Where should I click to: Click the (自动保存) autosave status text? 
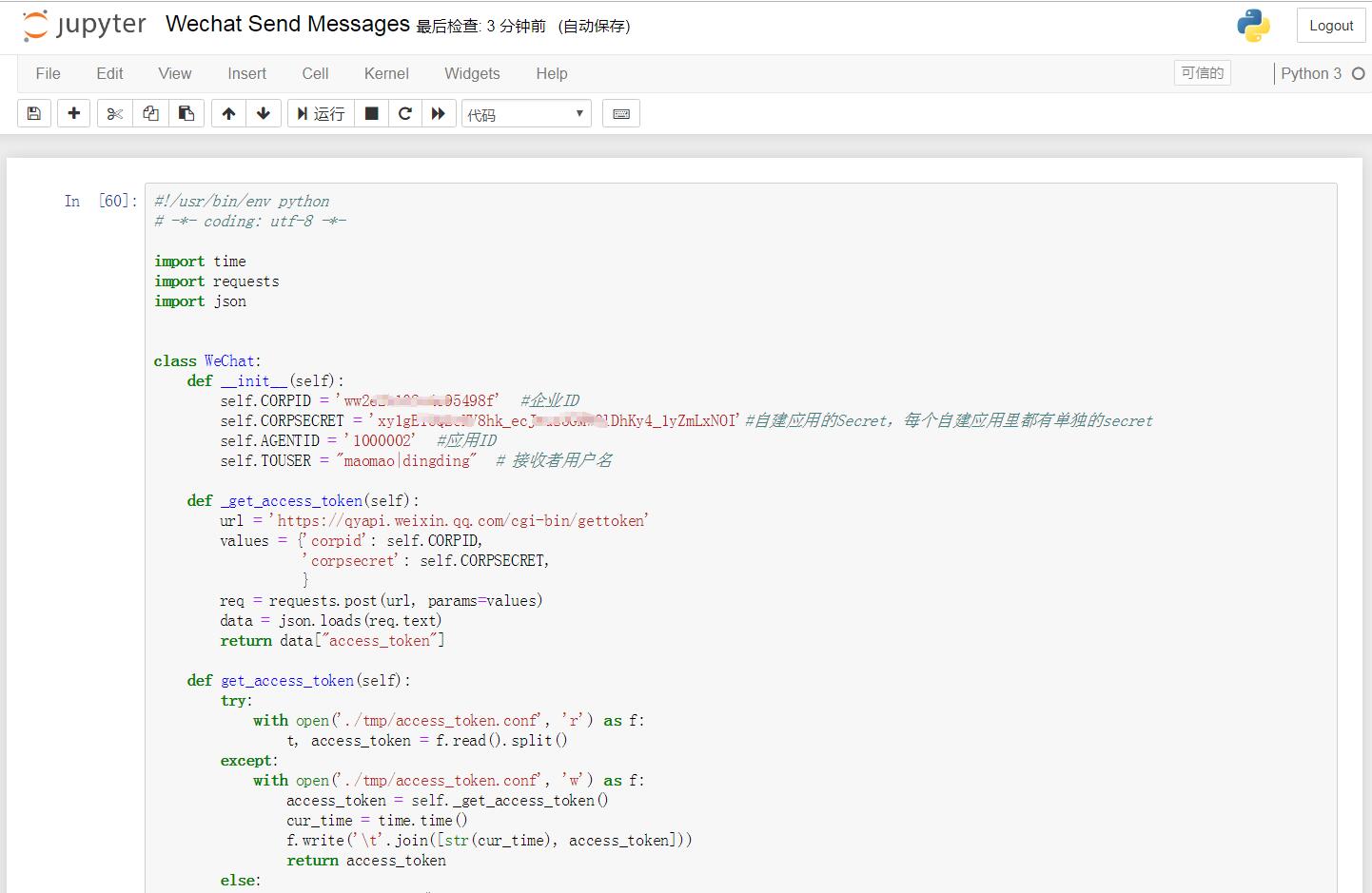click(594, 27)
